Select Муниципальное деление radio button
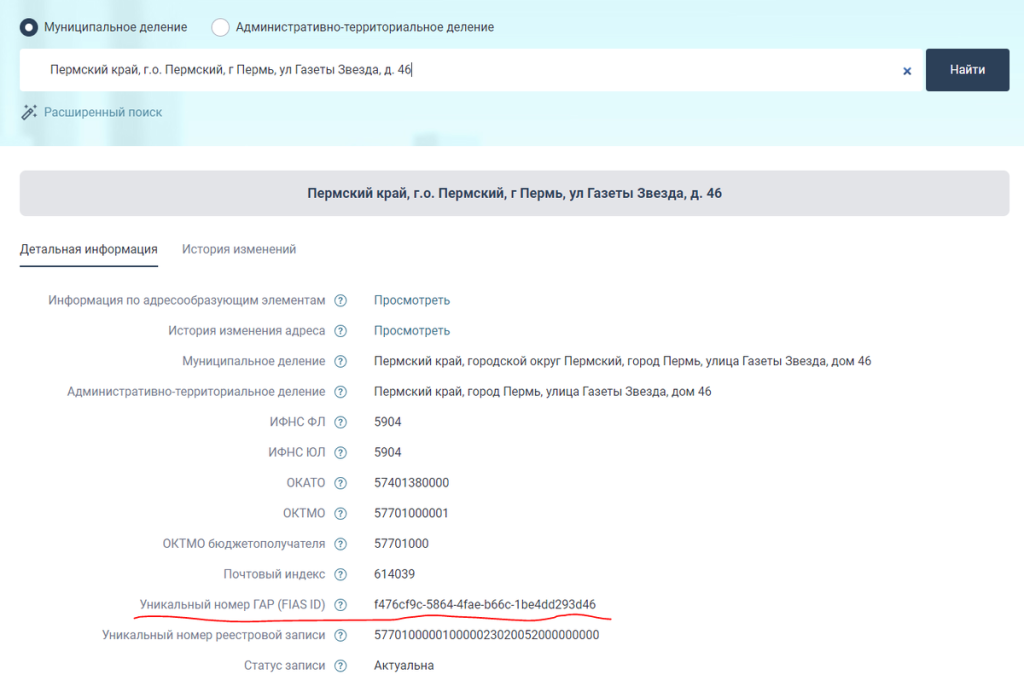Screen dimensions: 1024x681 click(x=30, y=27)
